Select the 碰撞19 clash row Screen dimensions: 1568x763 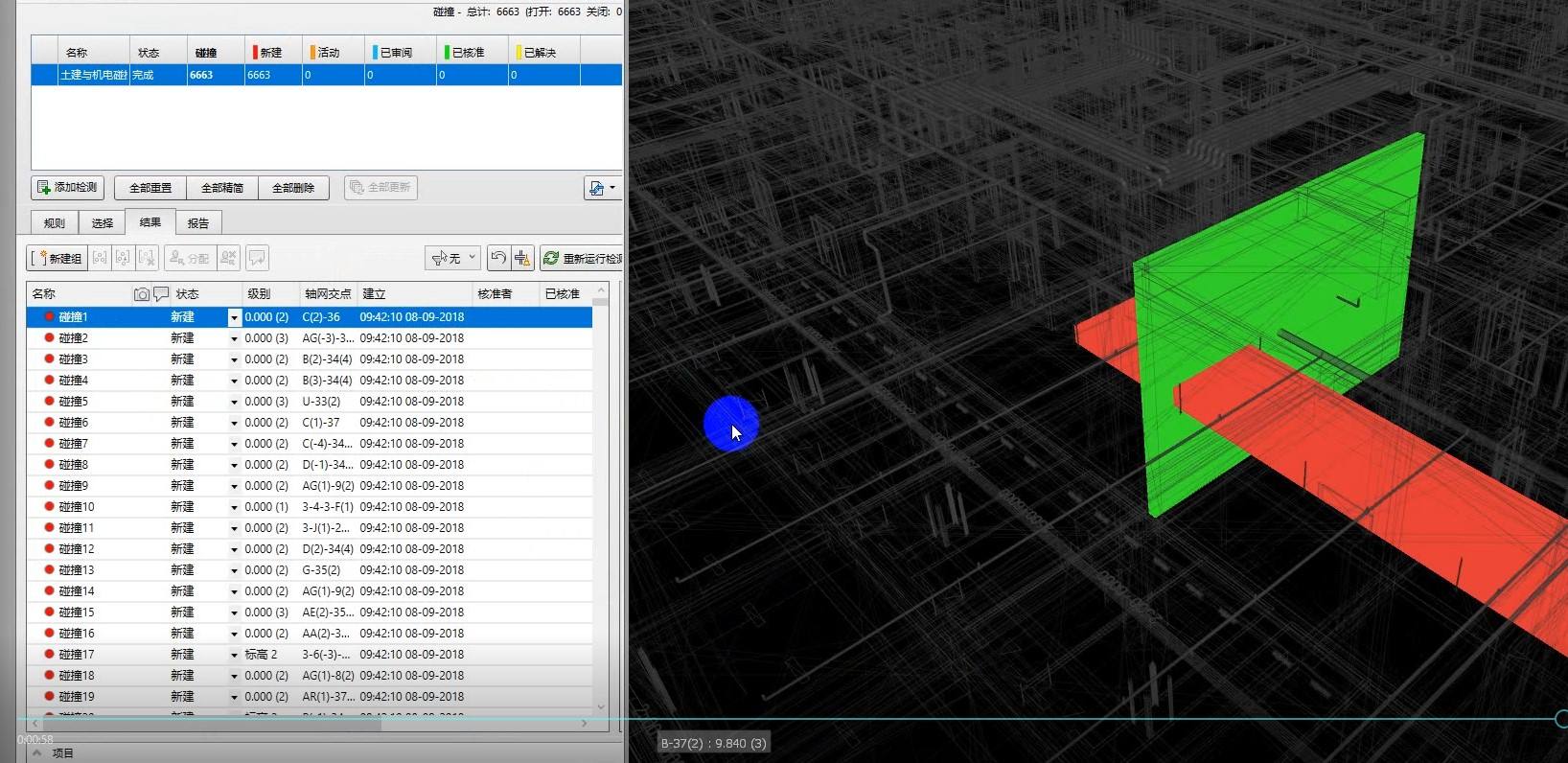click(x=310, y=697)
